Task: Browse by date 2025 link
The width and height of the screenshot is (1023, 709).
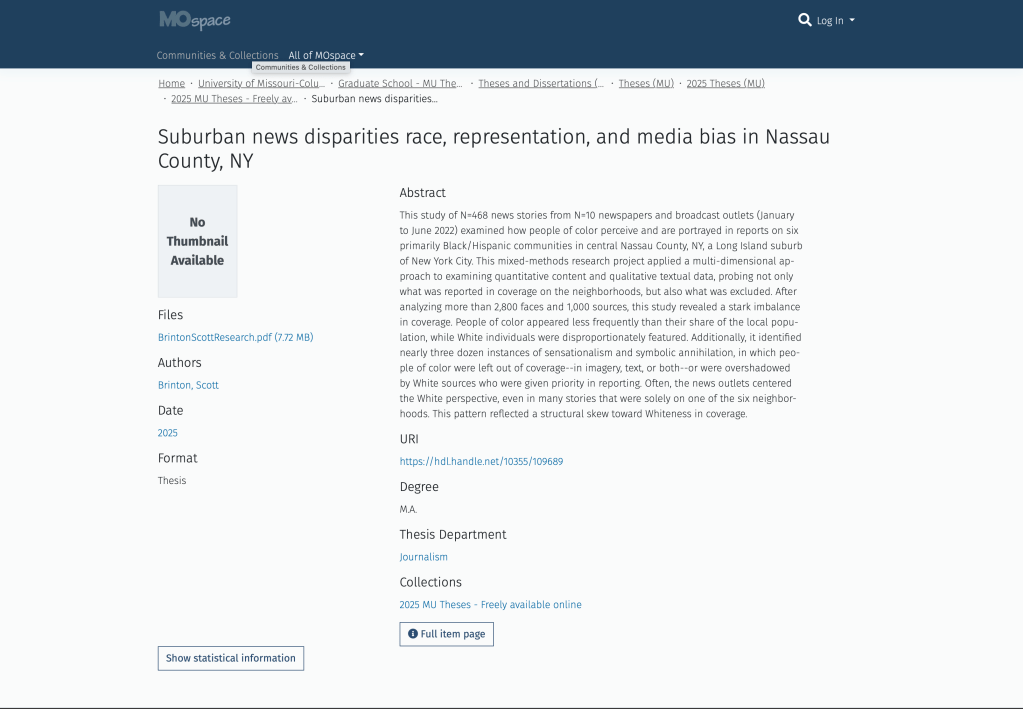Action: coord(167,433)
